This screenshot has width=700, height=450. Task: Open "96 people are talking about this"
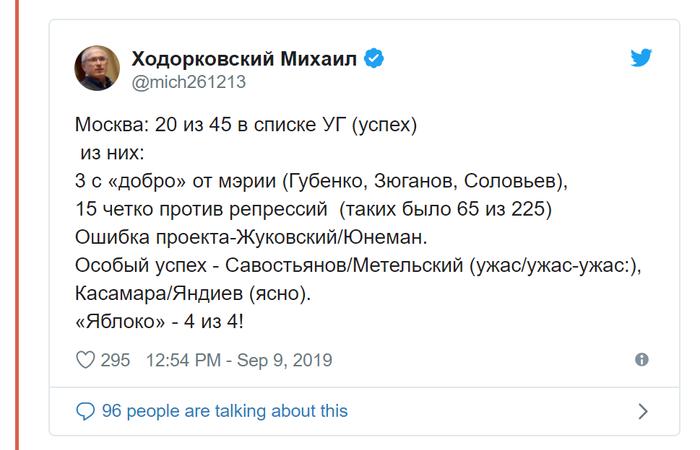(x=224, y=411)
